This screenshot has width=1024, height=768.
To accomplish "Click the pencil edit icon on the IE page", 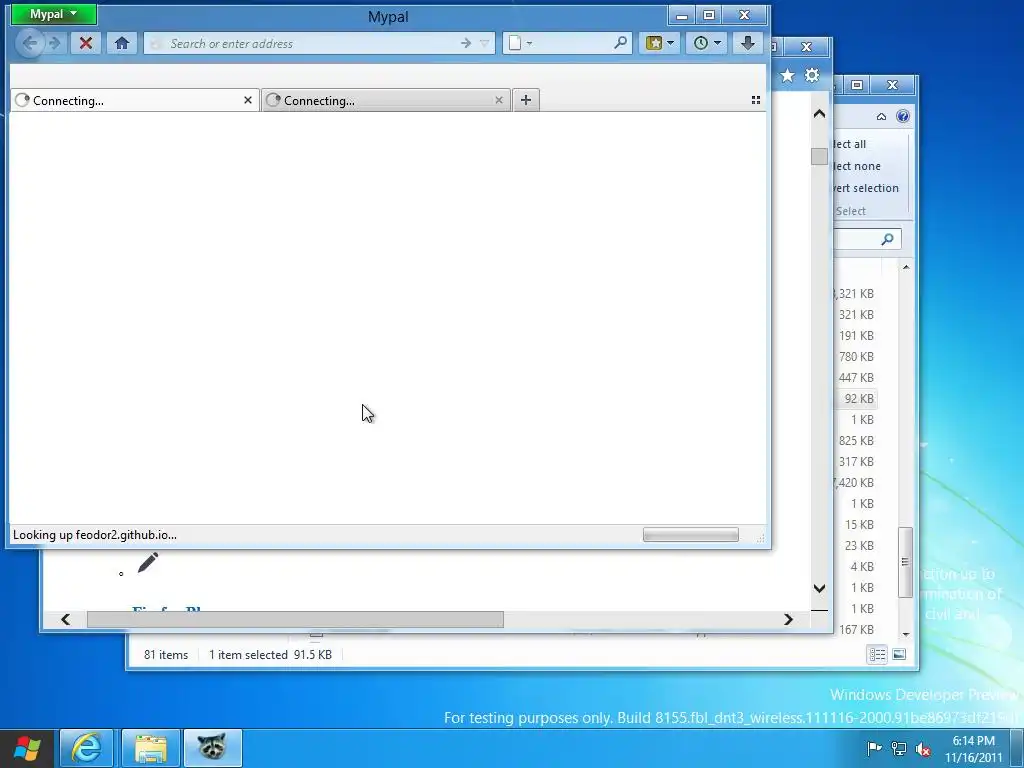I will click(x=148, y=562).
